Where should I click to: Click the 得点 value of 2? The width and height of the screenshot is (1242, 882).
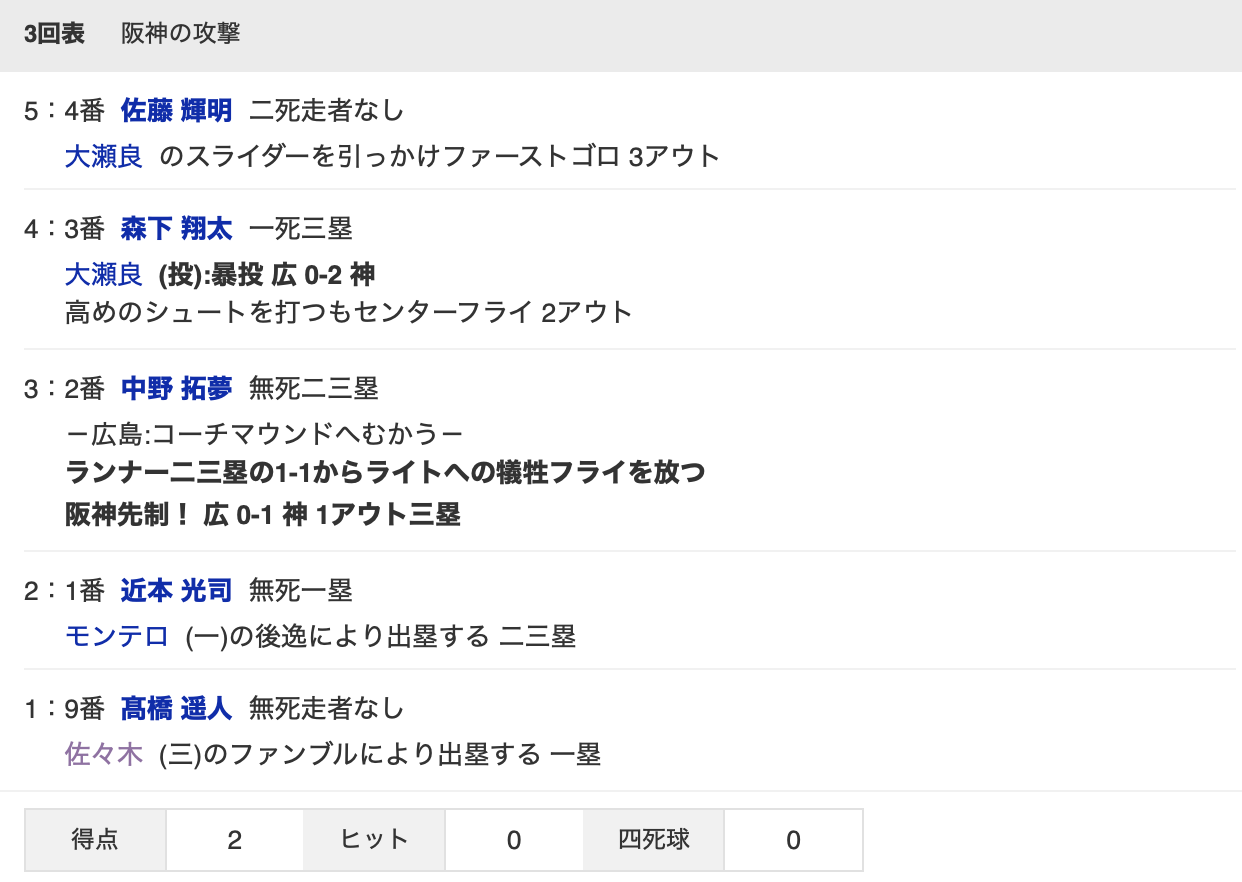coord(235,840)
